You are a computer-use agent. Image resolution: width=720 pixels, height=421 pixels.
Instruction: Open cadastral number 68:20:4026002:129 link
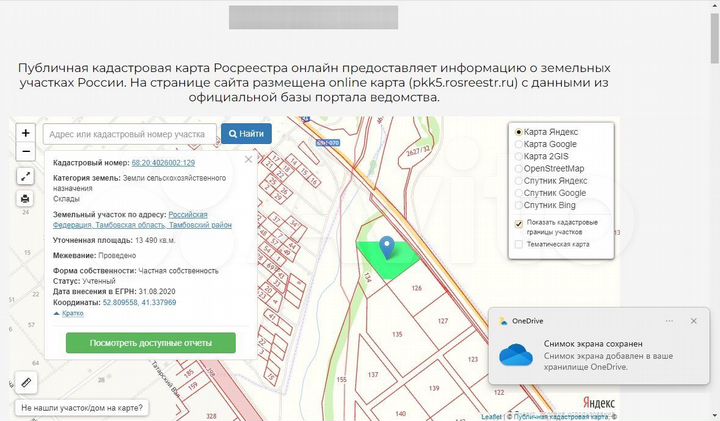pos(163,163)
